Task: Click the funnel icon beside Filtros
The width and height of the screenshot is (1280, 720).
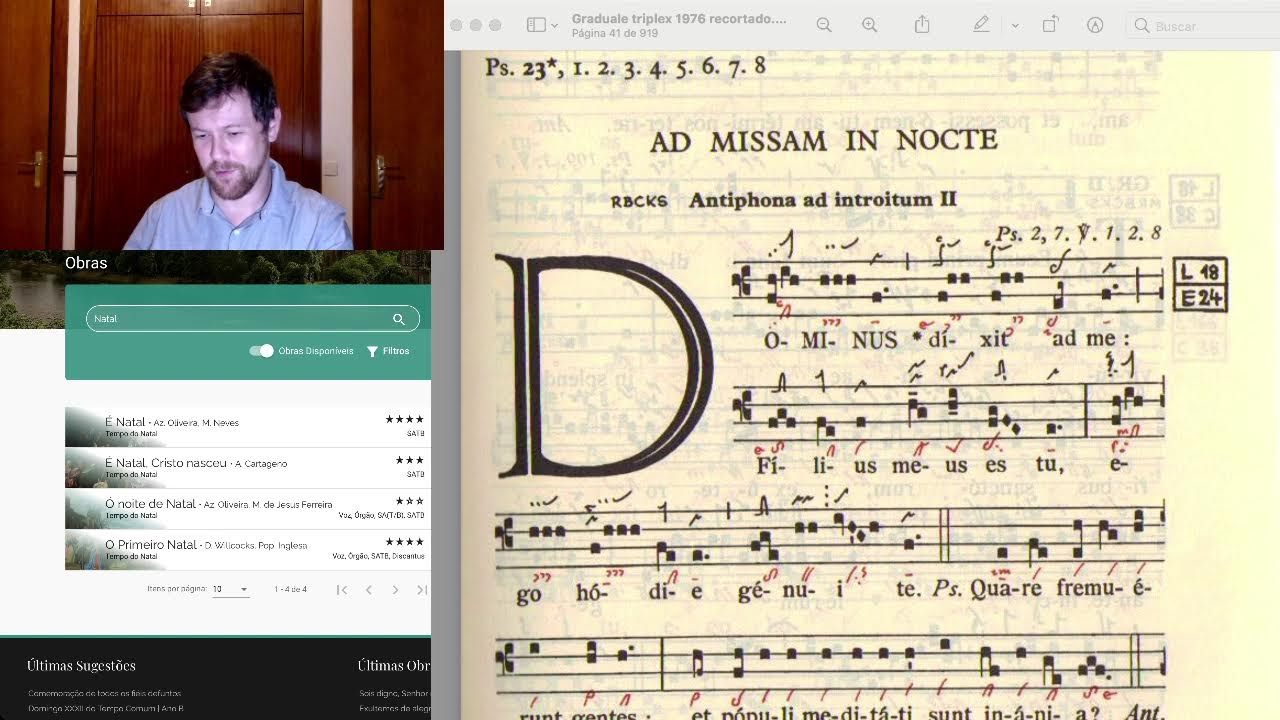Action: point(372,351)
